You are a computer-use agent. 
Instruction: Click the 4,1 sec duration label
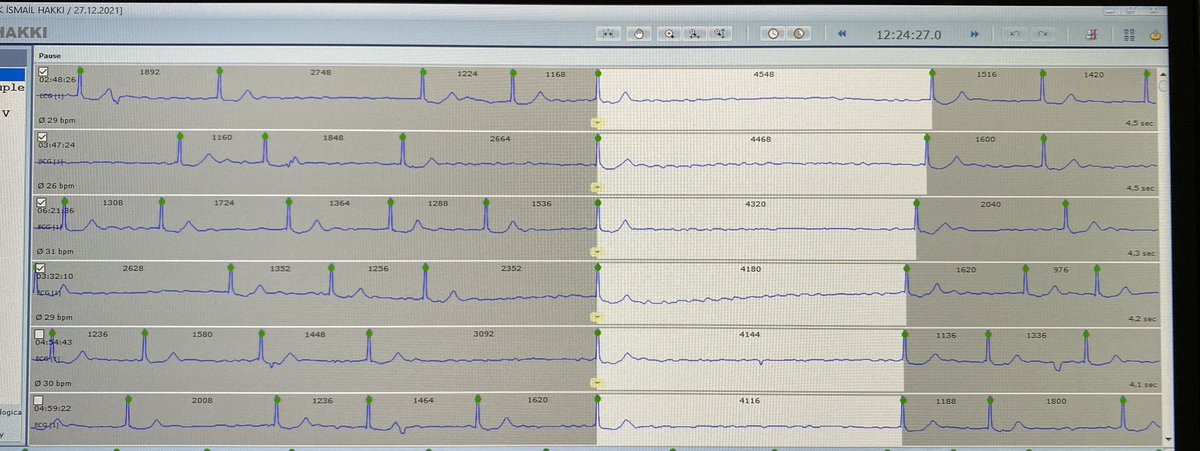pos(1141,384)
